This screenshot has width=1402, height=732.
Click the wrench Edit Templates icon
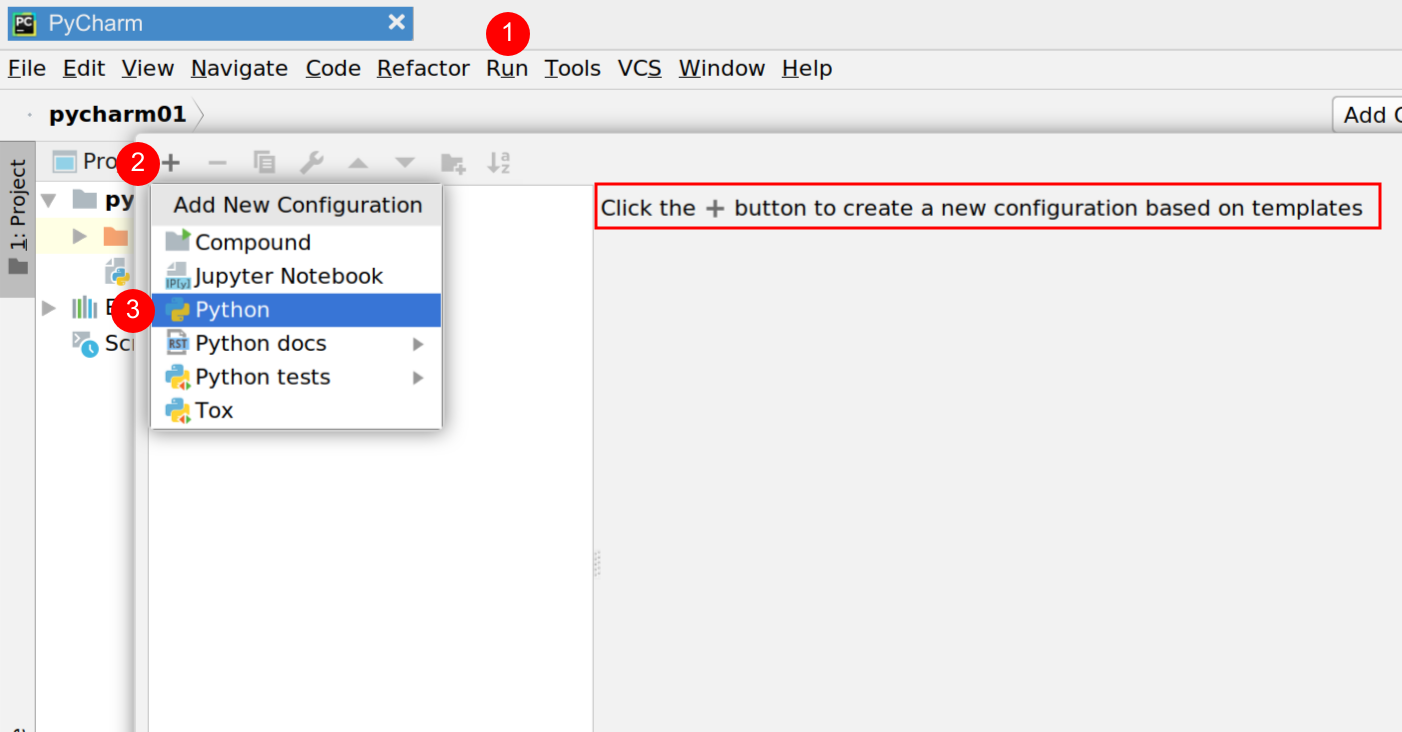311,162
